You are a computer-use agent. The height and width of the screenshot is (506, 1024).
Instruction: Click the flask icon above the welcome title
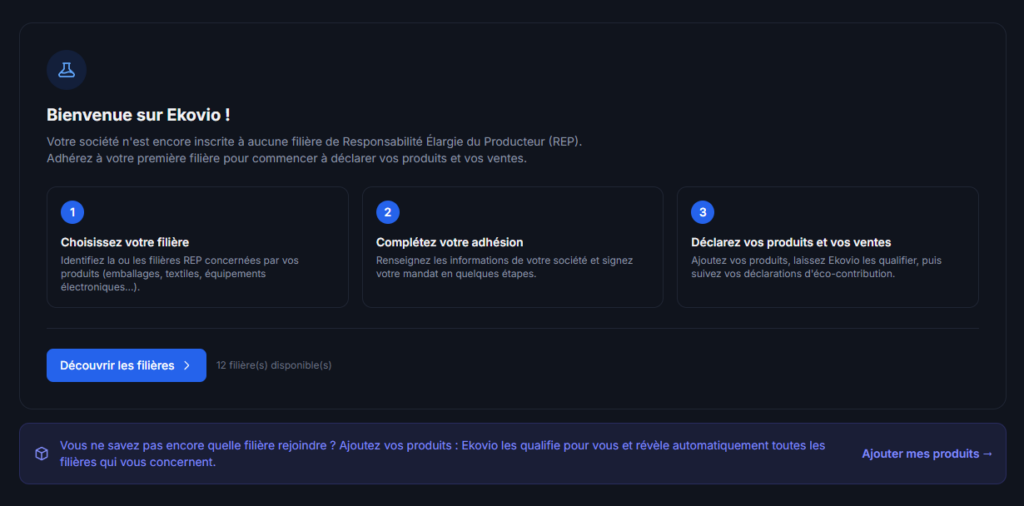click(x=67, y=70)
